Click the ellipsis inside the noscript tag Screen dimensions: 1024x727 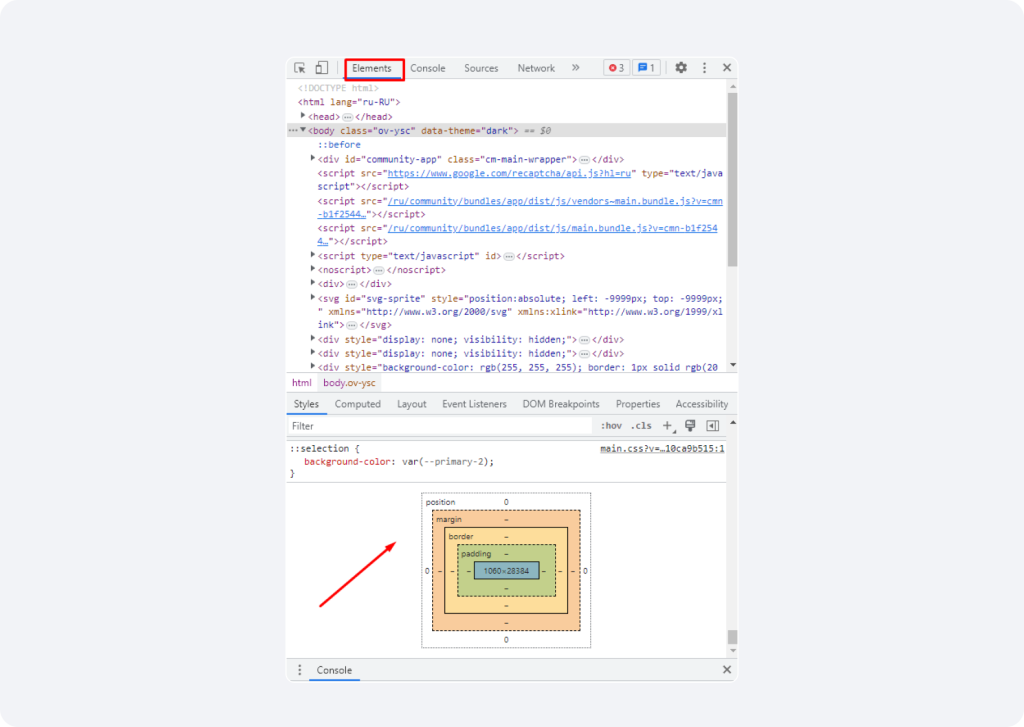(379, 270)
